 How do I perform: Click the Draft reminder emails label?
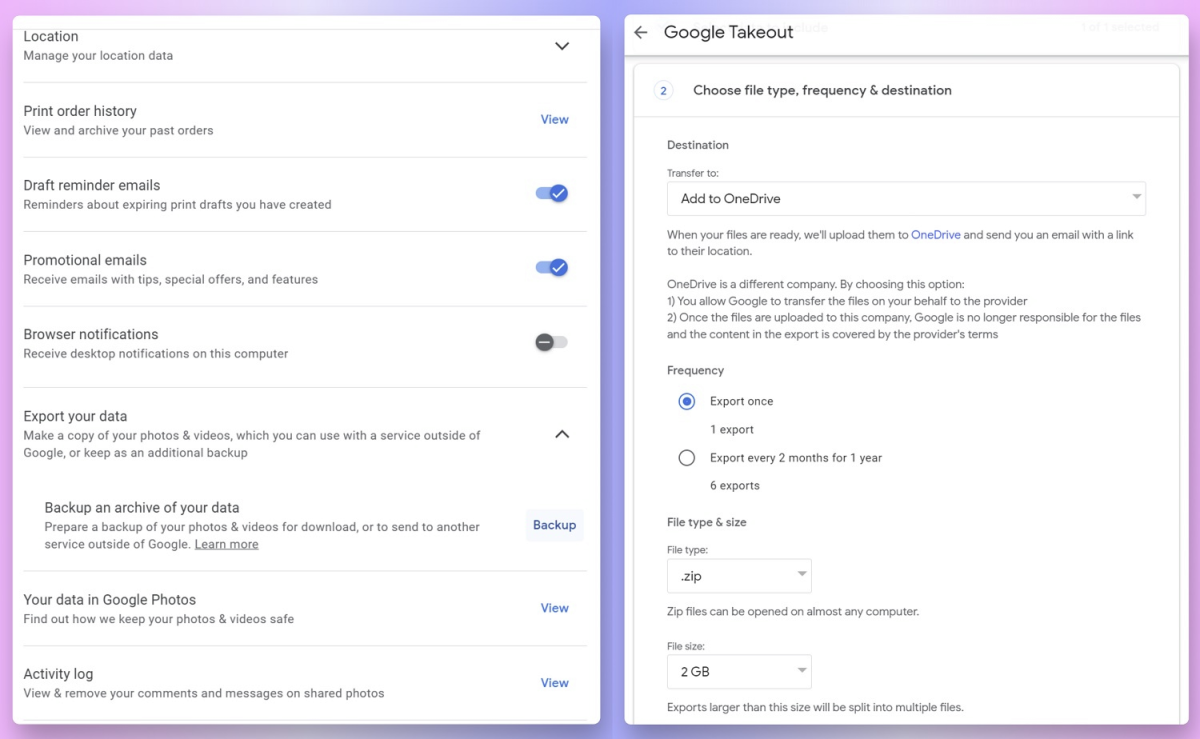point(92,185)
